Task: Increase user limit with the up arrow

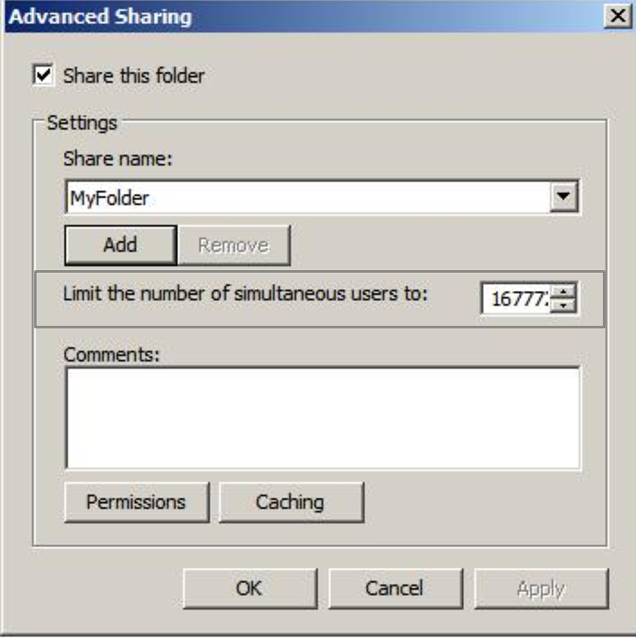Action: click(x=565, y=291)
